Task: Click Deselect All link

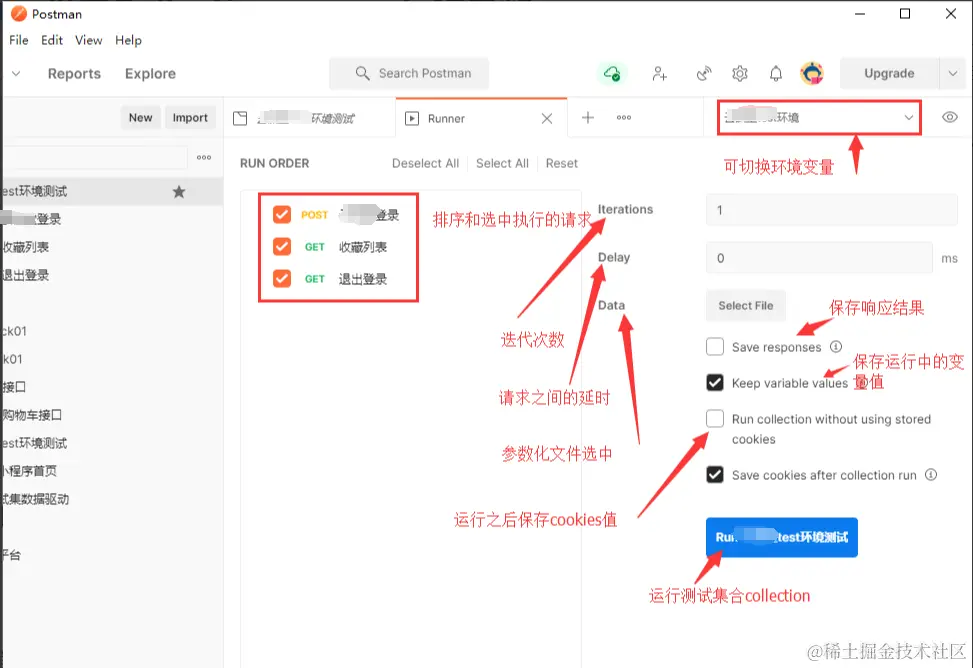Action: point(425,163)
